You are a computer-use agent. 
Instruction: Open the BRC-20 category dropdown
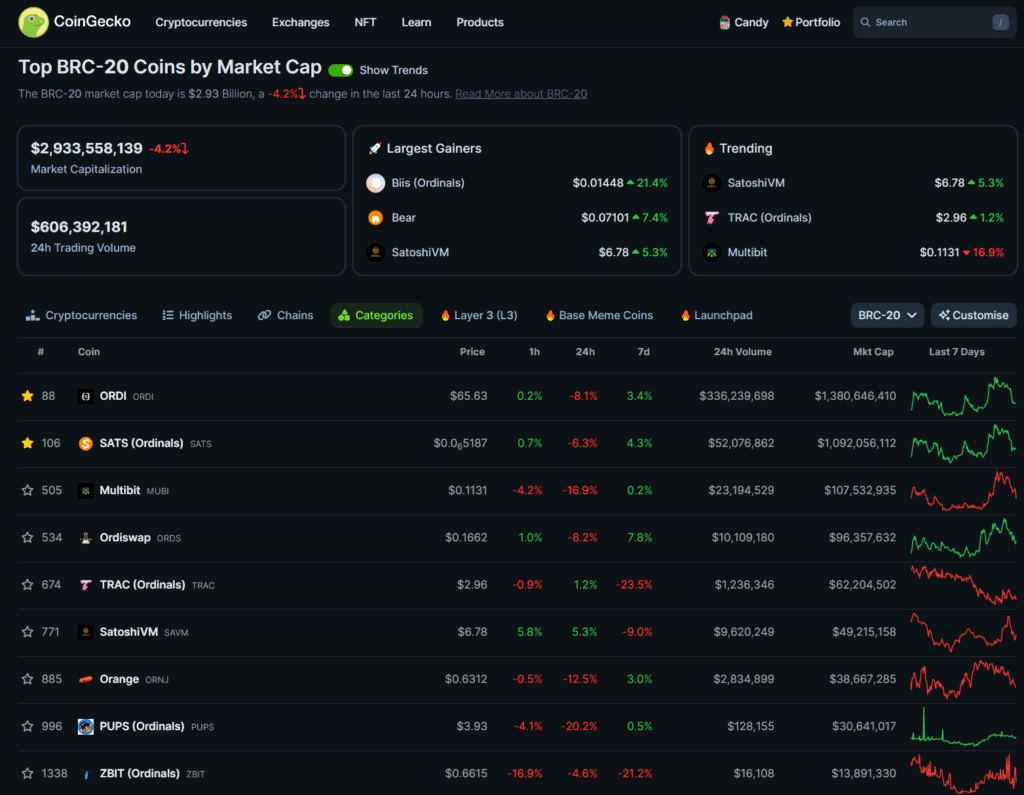pyautogui.click(x=887, y=315)
